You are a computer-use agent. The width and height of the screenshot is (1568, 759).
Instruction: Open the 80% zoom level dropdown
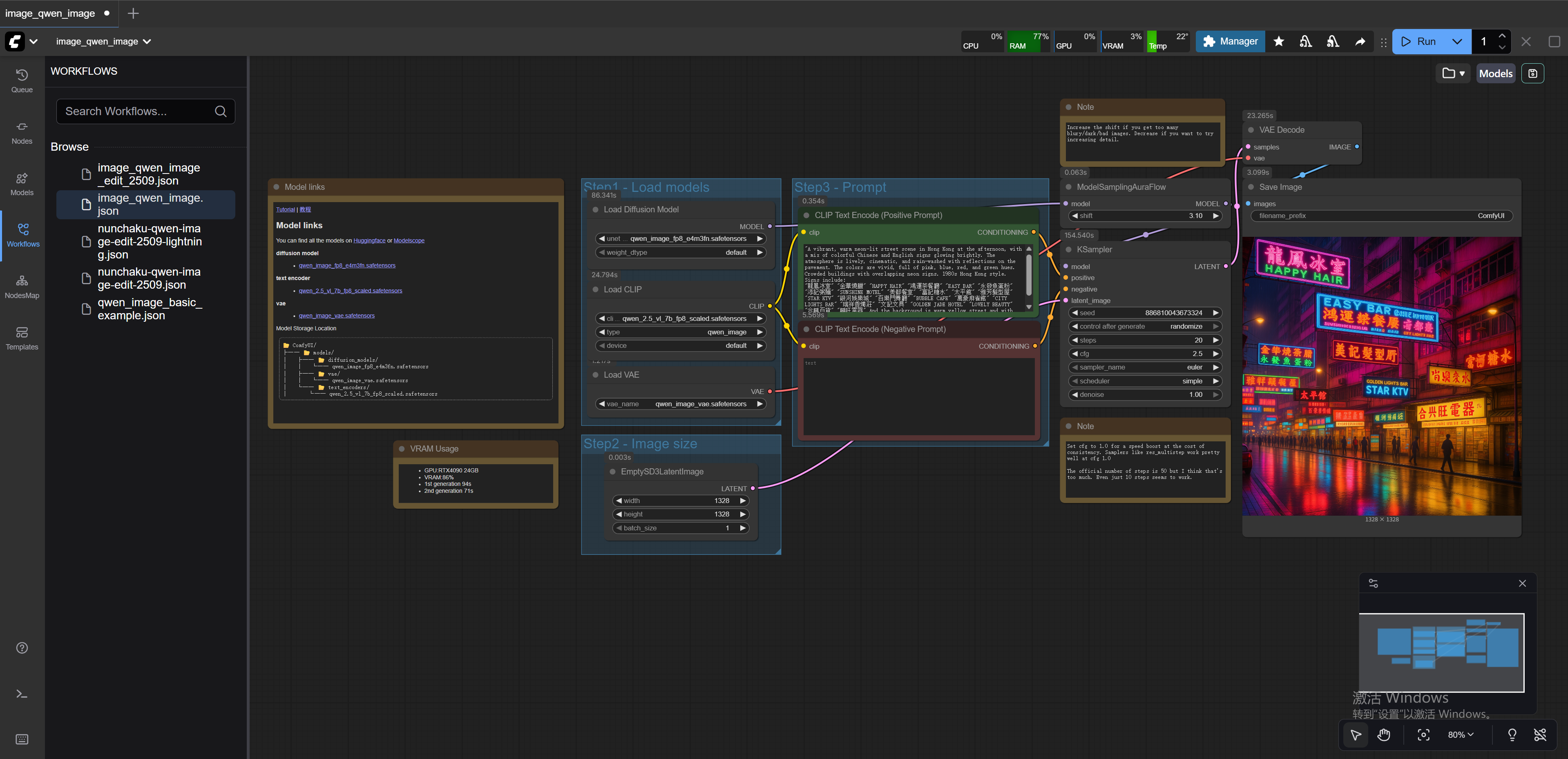pos(1460,735)
